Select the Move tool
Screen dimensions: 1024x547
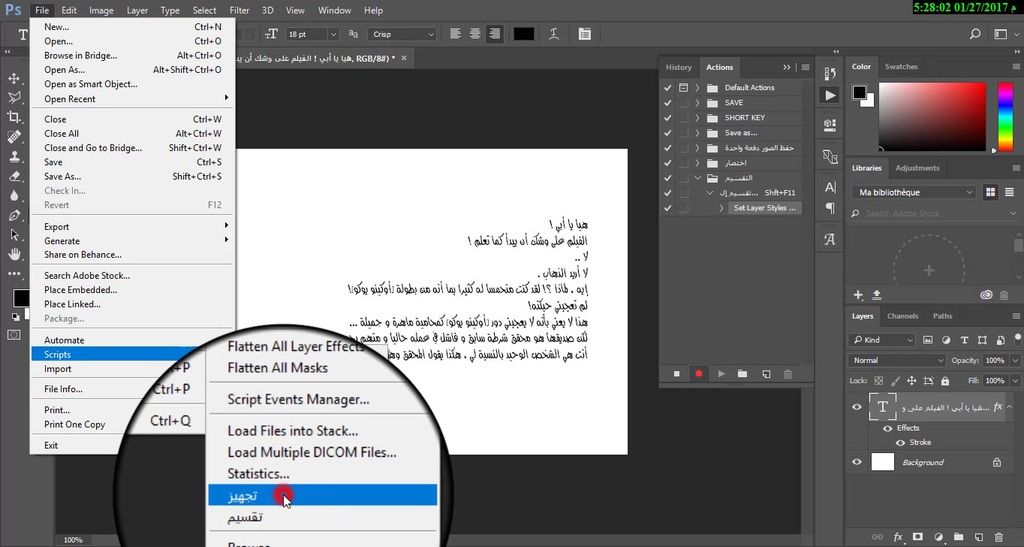[14, 78]
